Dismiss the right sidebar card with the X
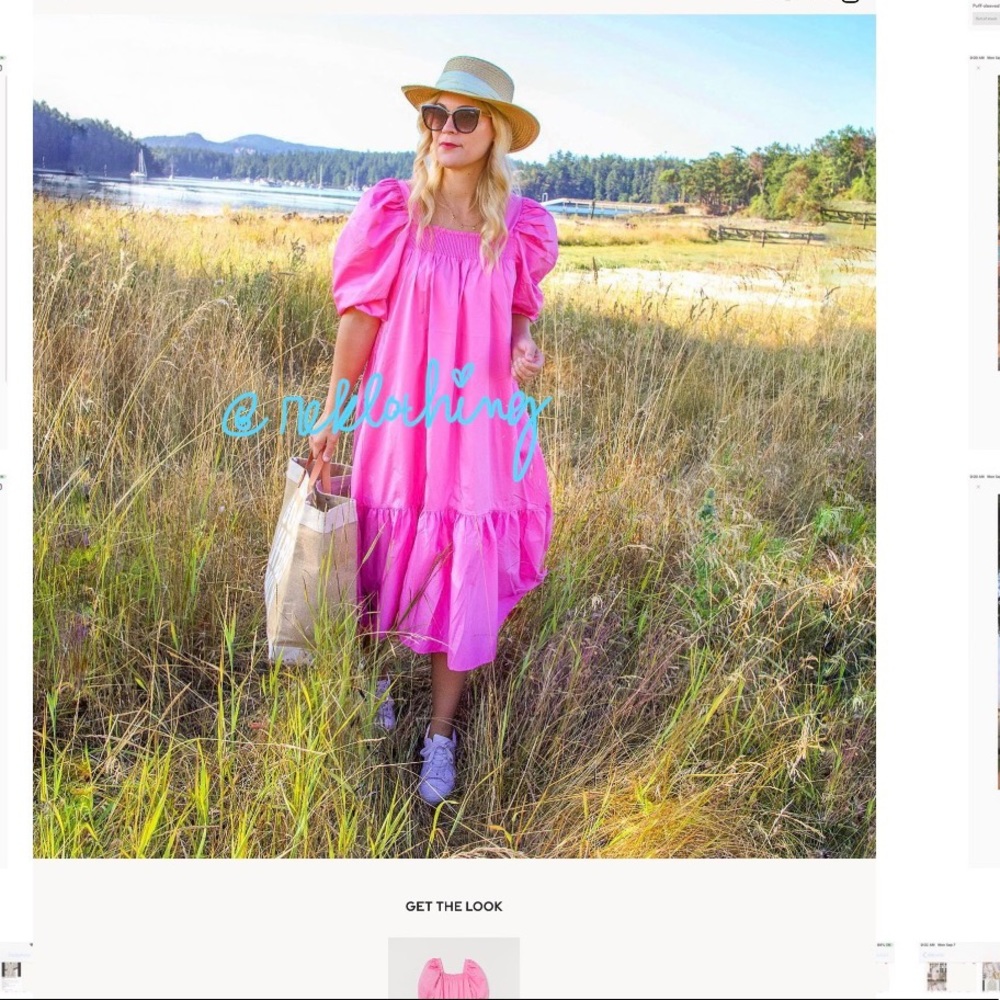 978,68
